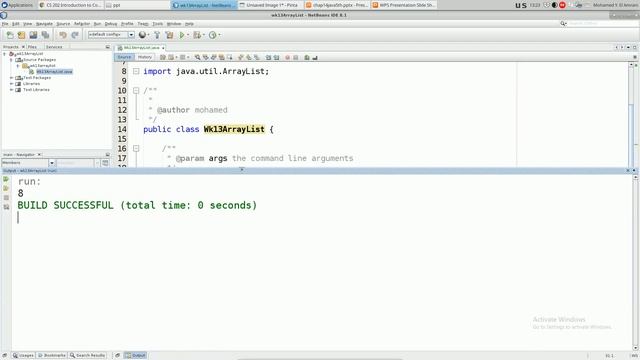Image resolution: width=640 pixels, height=360 pixels.
Task: Switch to the Files tab
Action: click(x=32, y=47)
